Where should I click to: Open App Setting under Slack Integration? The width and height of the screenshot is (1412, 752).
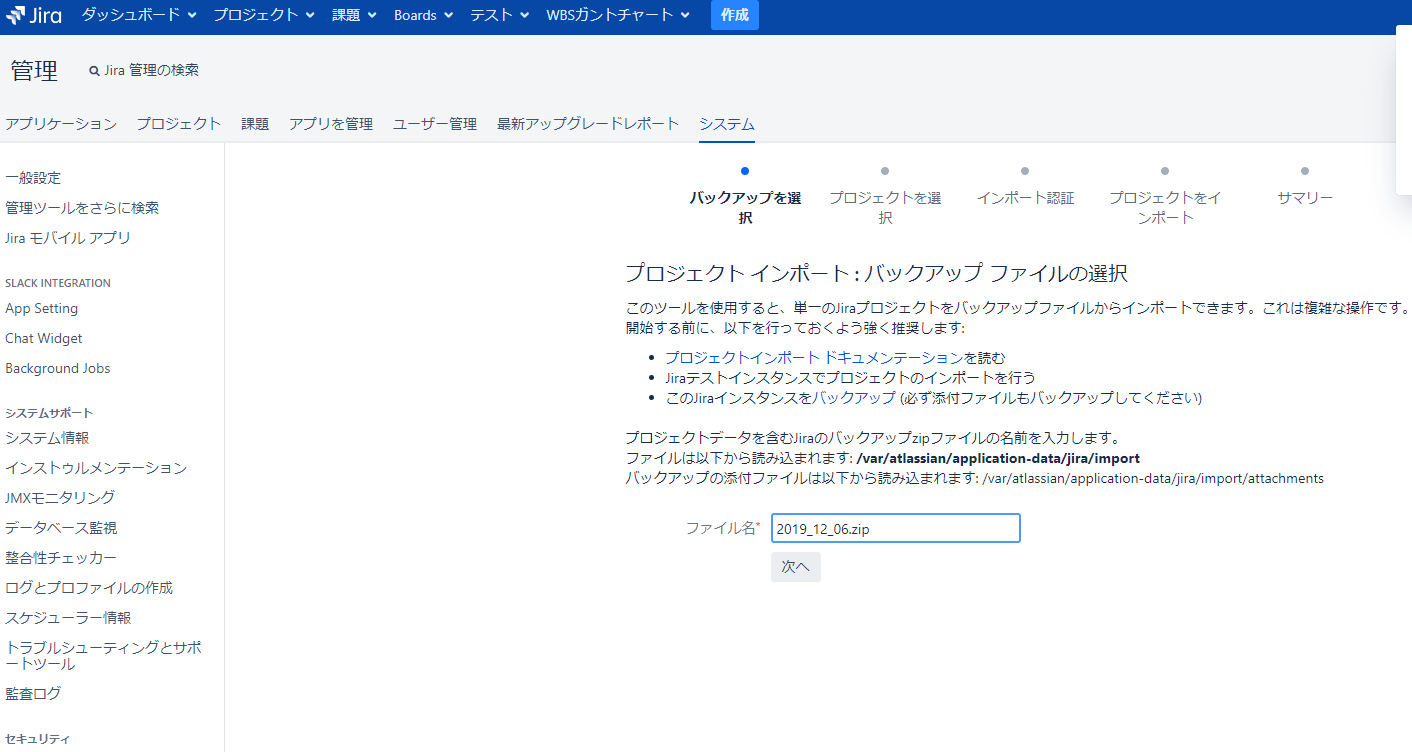tap(41, 308)
